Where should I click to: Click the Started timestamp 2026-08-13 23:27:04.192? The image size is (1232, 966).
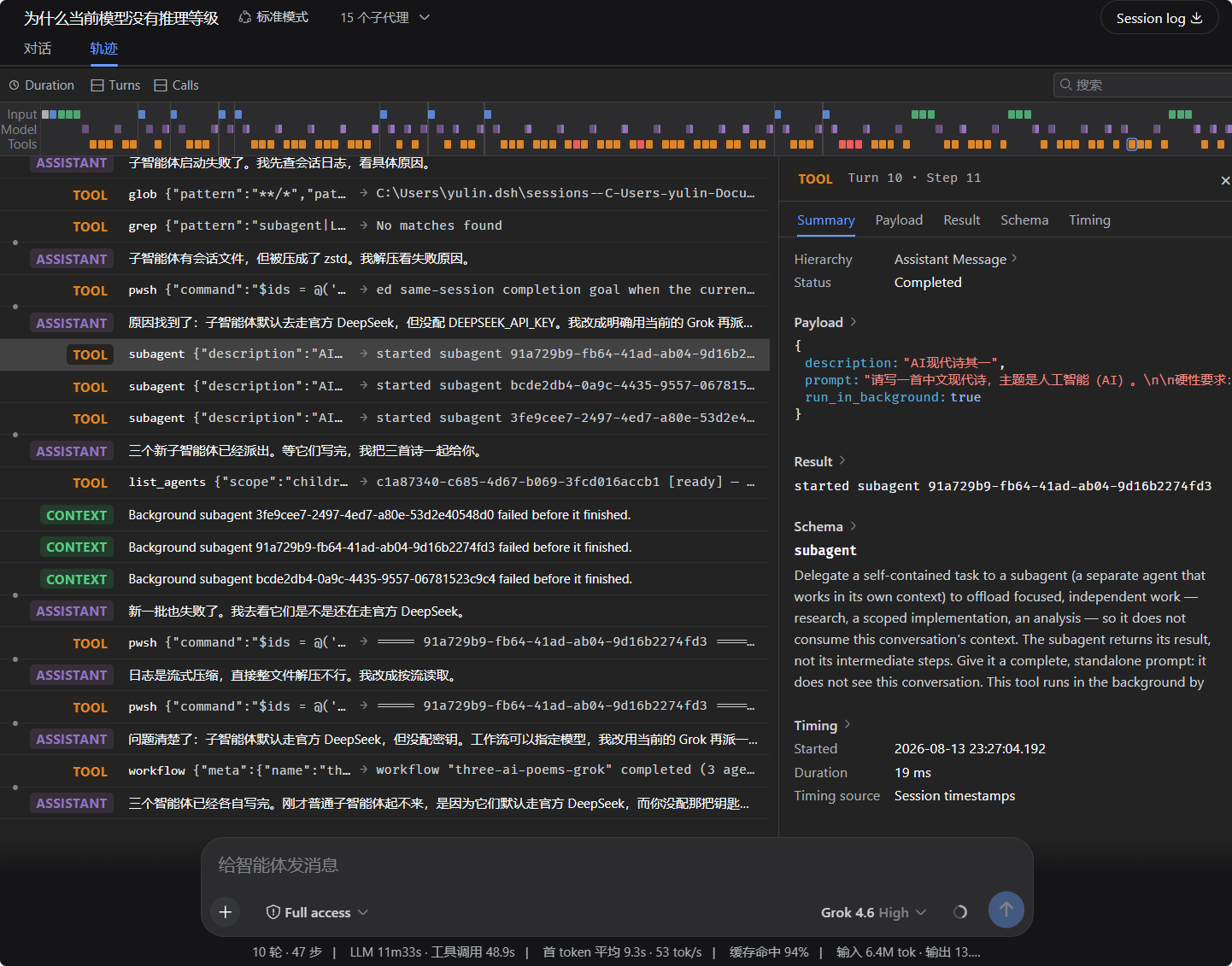(x=970, y=748)
